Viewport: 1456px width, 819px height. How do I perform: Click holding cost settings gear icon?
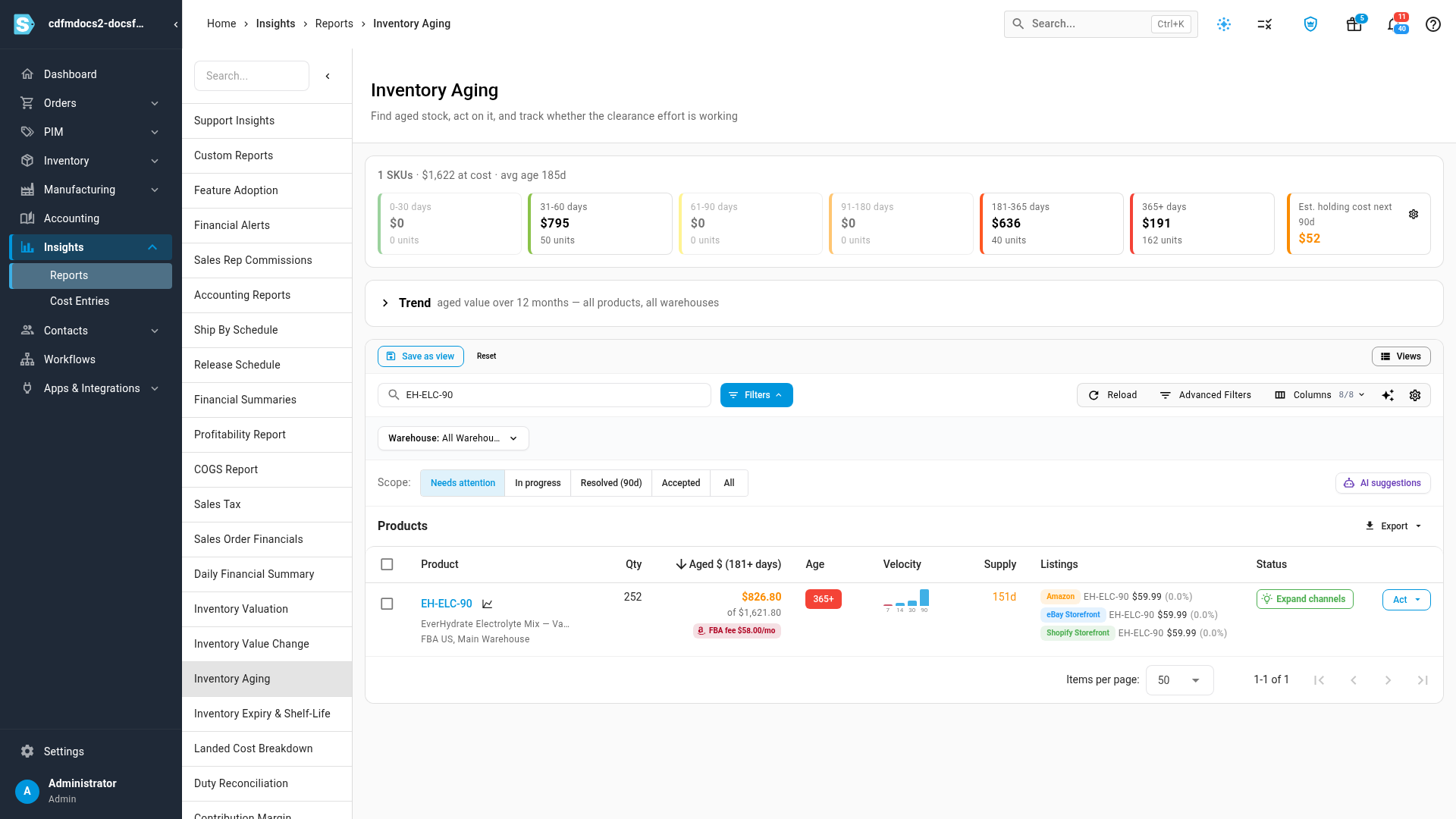pos(1414,215)
